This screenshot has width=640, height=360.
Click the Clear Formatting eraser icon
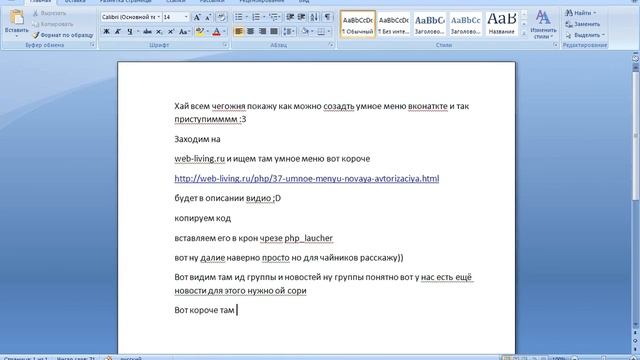221,17
